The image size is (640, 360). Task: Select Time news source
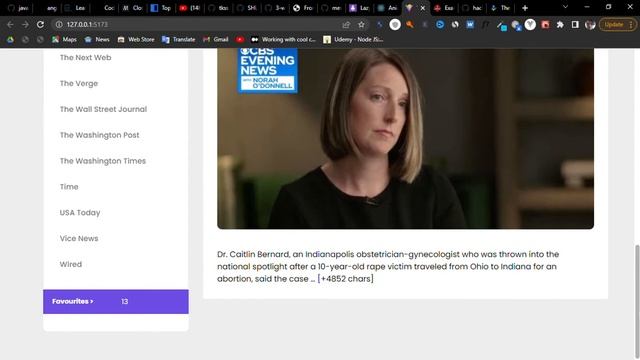pos(69,187)
